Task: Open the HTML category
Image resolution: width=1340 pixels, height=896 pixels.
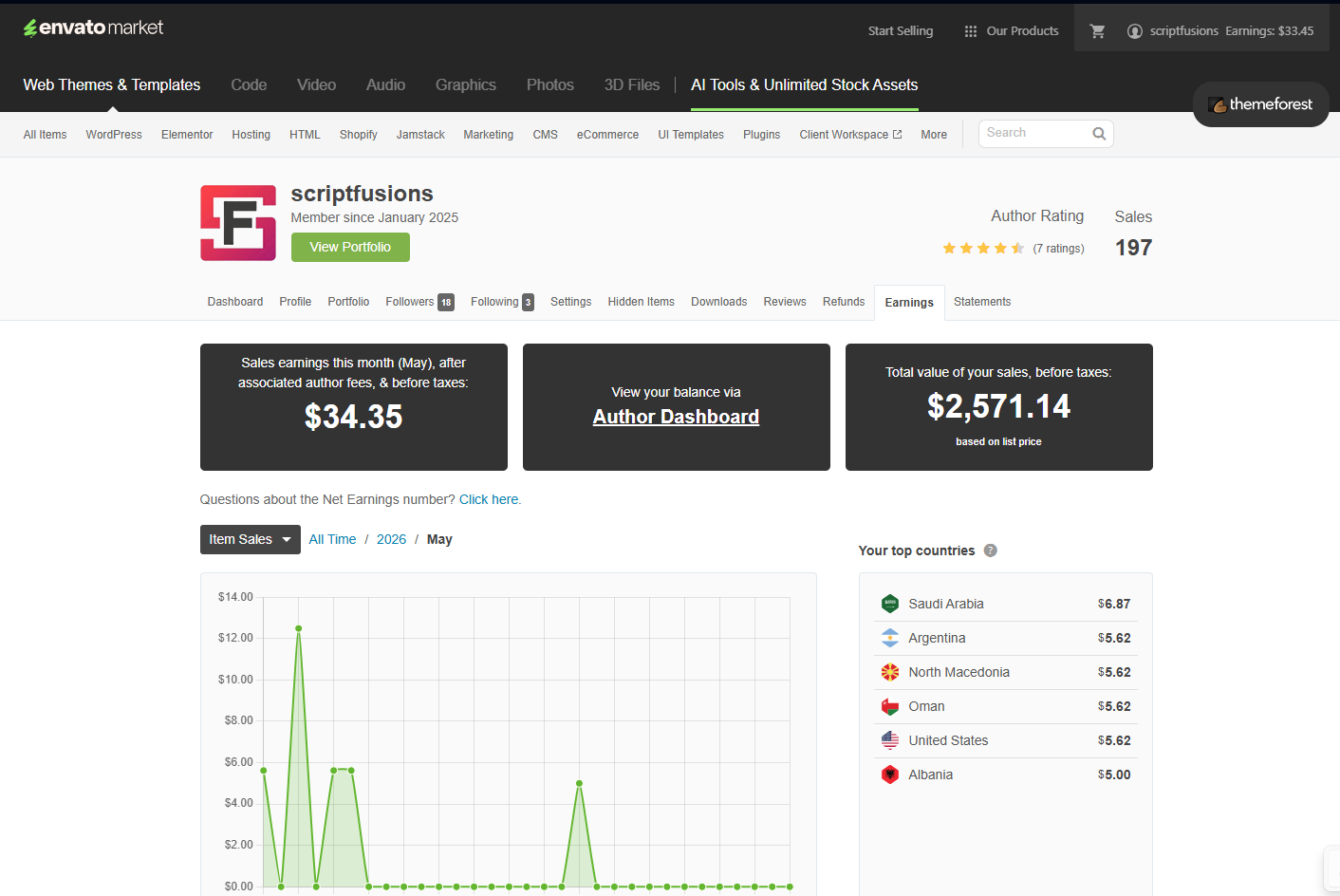Action: [305, 135]
